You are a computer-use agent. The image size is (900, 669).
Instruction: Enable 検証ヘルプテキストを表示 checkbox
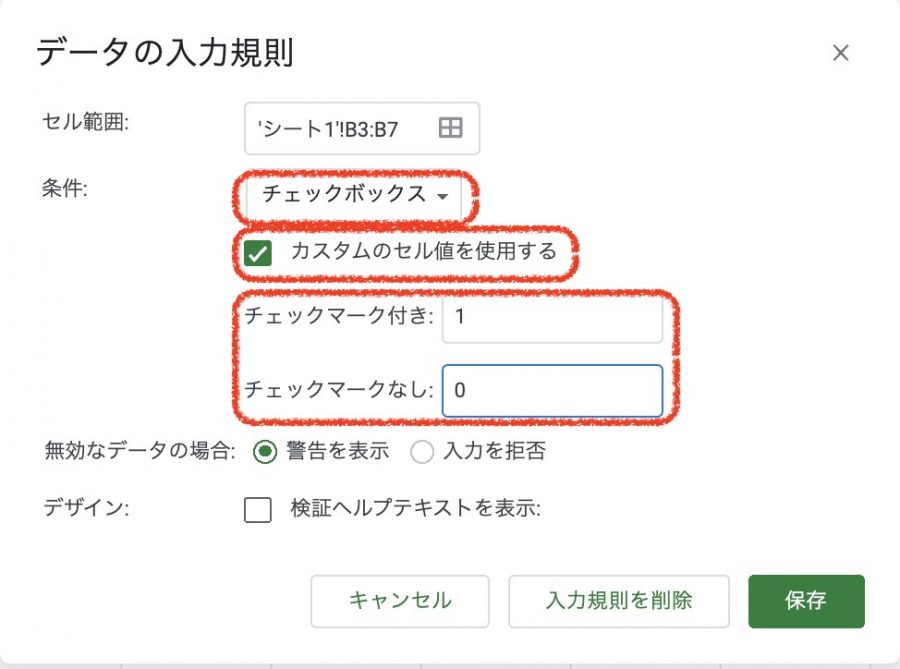coord(258,510)
